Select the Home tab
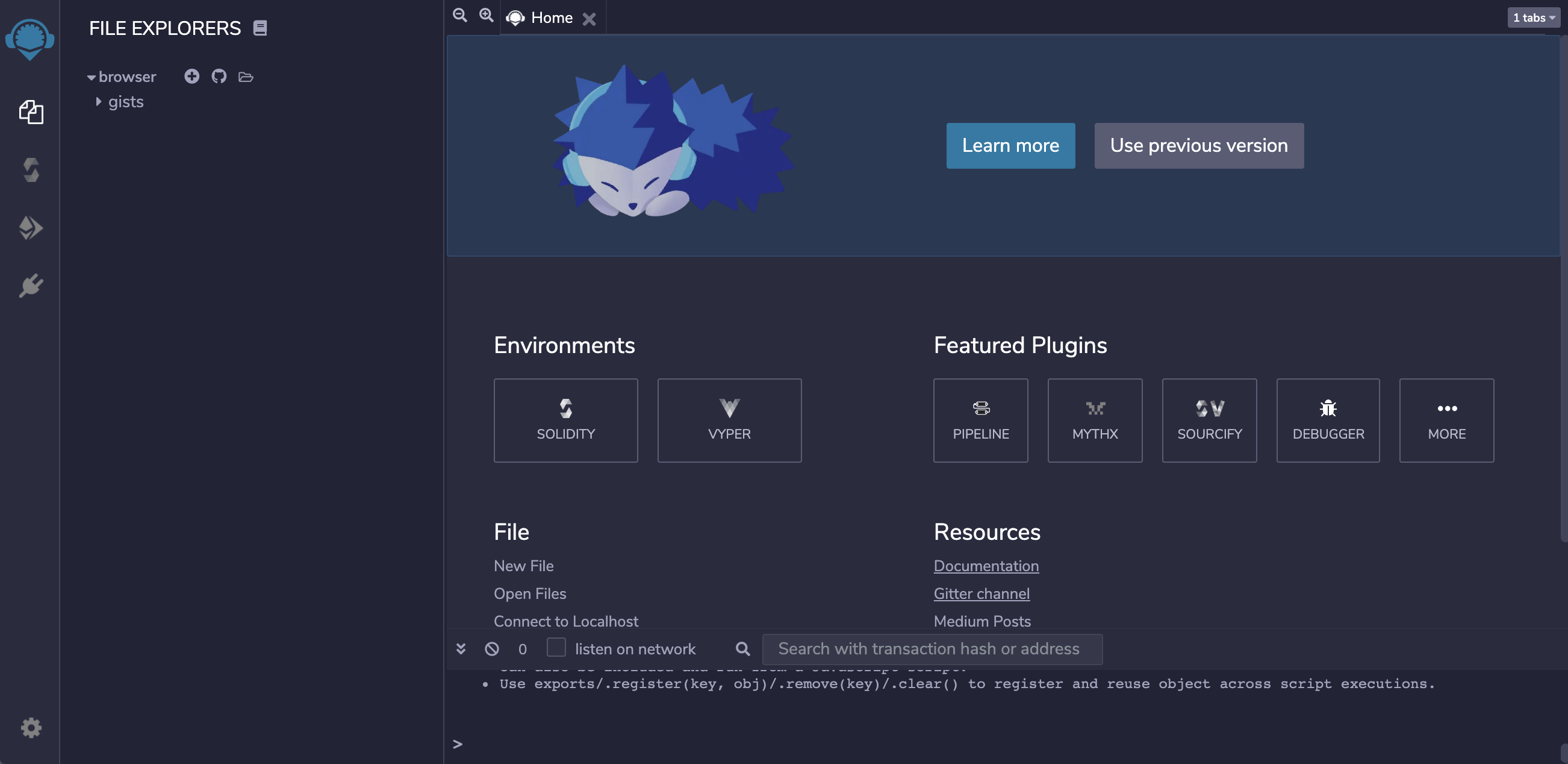Screen dimensions: 1568x764 point(551,17)
